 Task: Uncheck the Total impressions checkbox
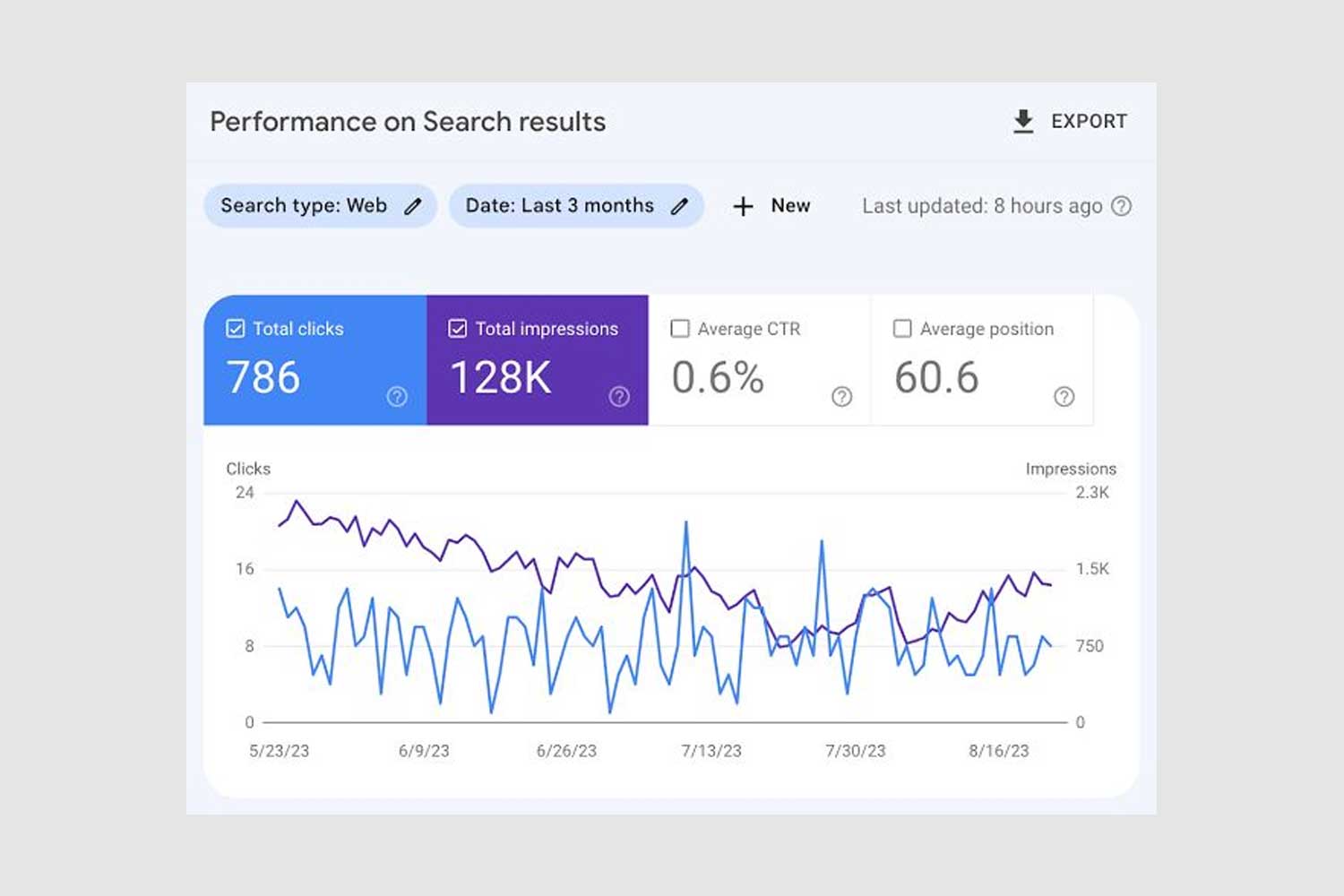click(457, 329)
